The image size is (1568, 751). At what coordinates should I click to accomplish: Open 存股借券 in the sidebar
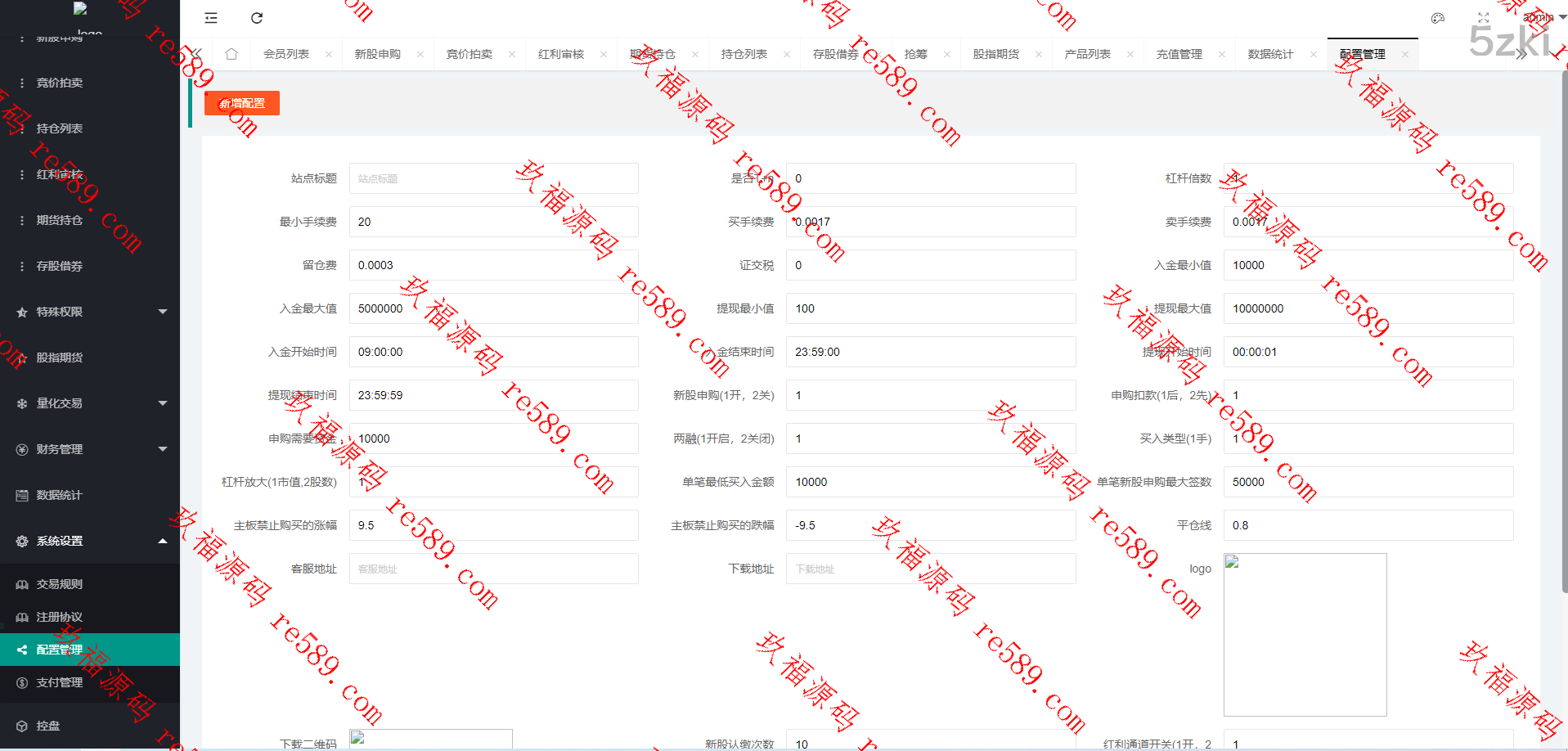tap(90, 266)
